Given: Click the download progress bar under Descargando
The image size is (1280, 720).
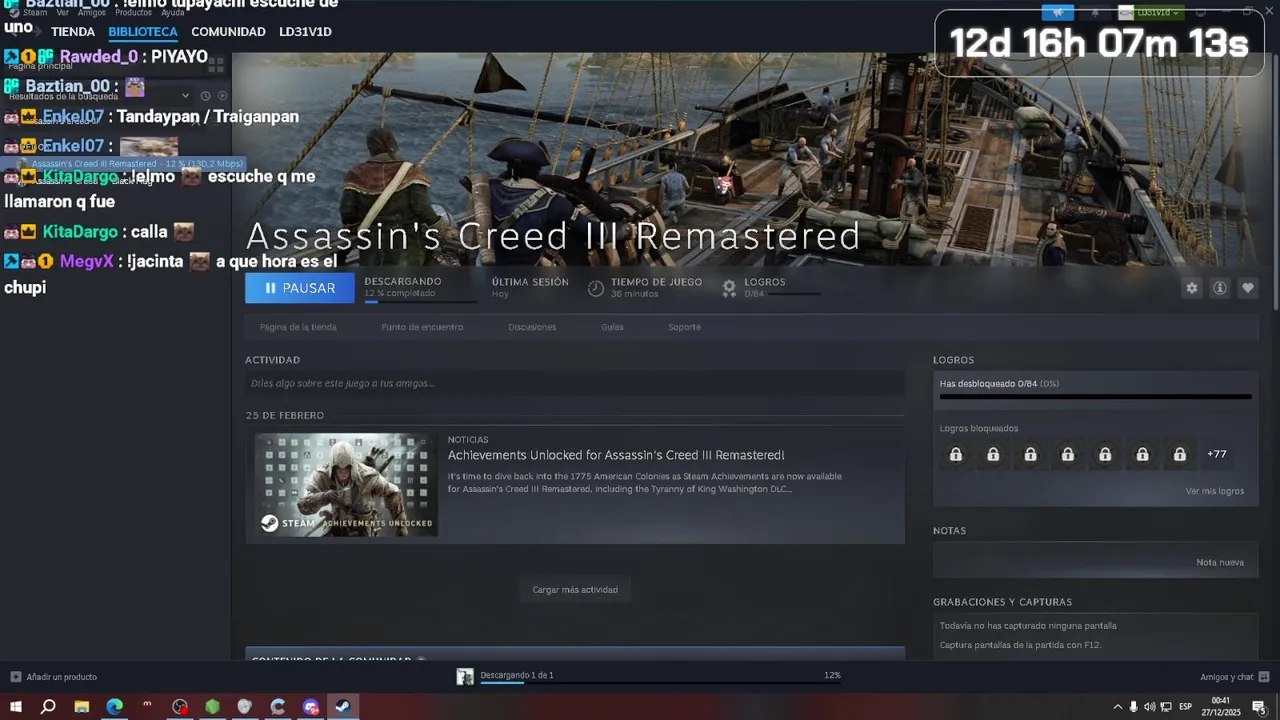Looking at the screenshot, I should pos(420,300).
